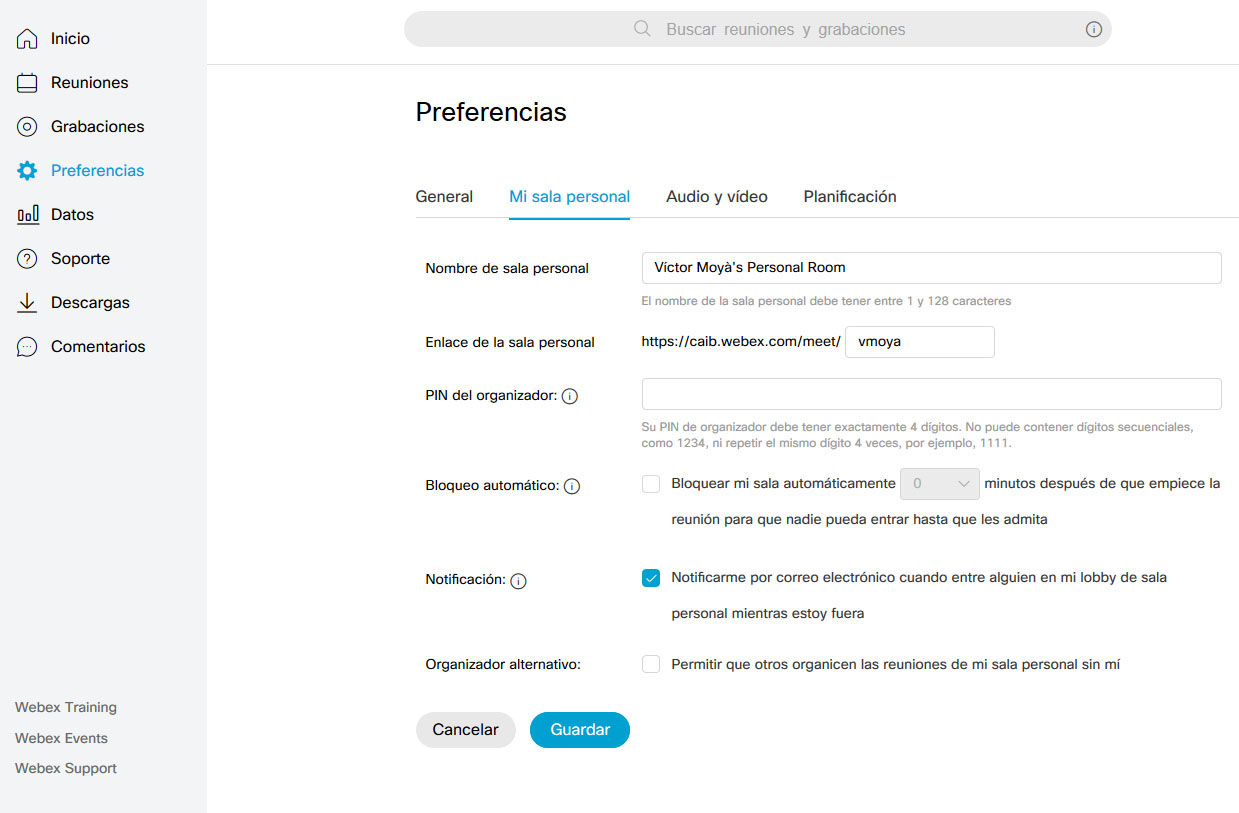
Task: Expand the auto-lock minutes dropdown
Action: point(940,484)
